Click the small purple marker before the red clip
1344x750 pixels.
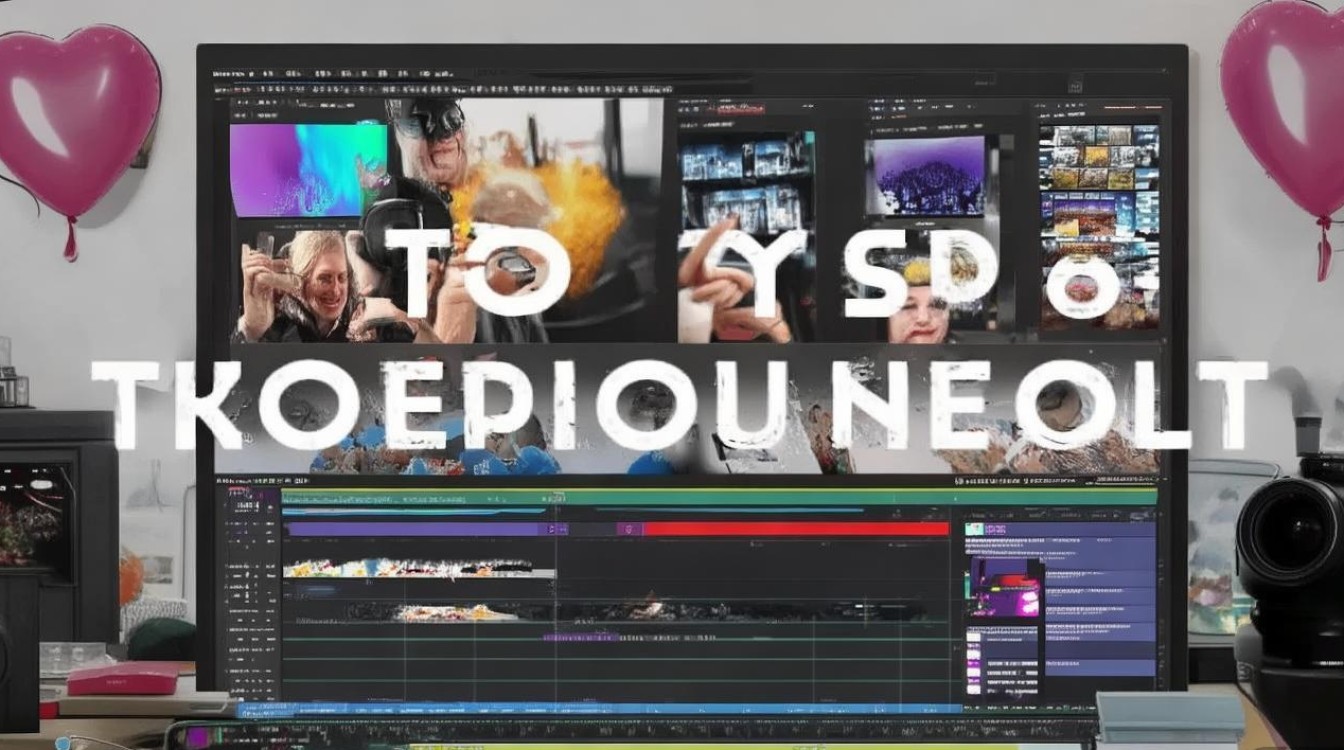coord(628,529)
